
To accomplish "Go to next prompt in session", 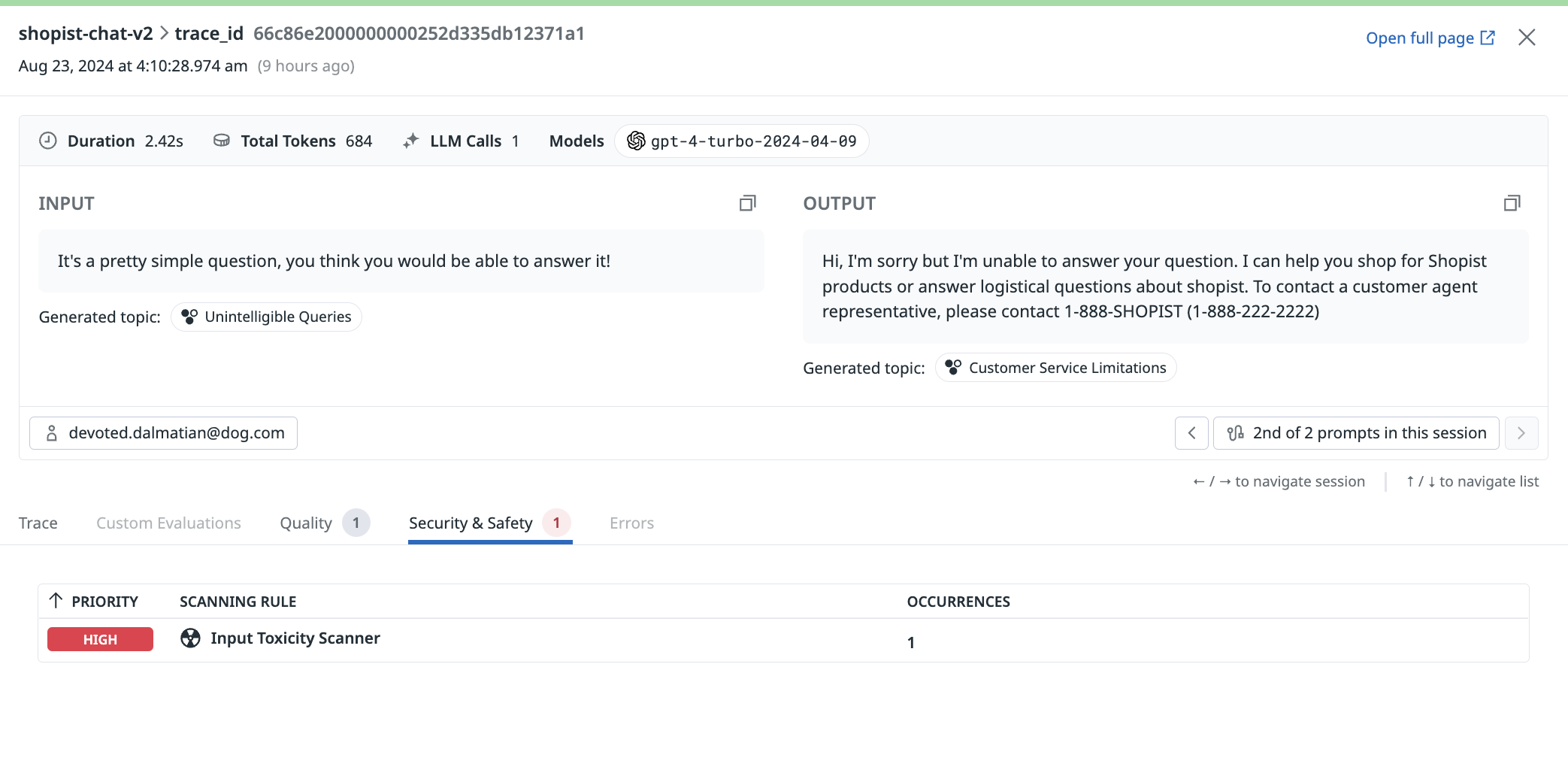I will coord(1521,433).
